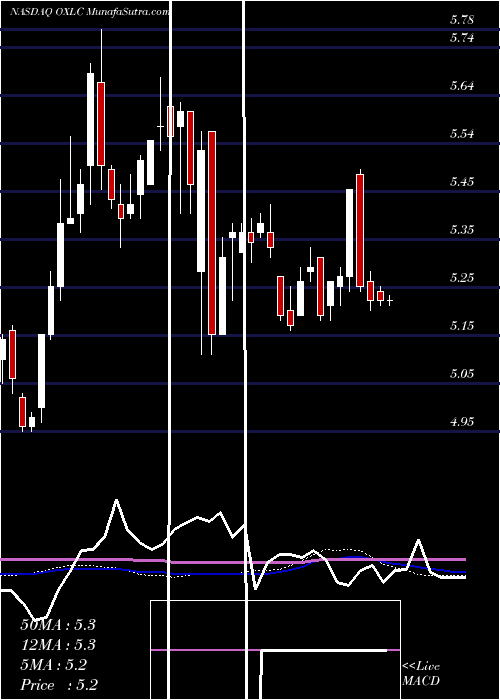Image resolution: width=500 pixels, height=700 pixels.
Task: Click the <<Live MACD label
Action: tap(421, 674)
